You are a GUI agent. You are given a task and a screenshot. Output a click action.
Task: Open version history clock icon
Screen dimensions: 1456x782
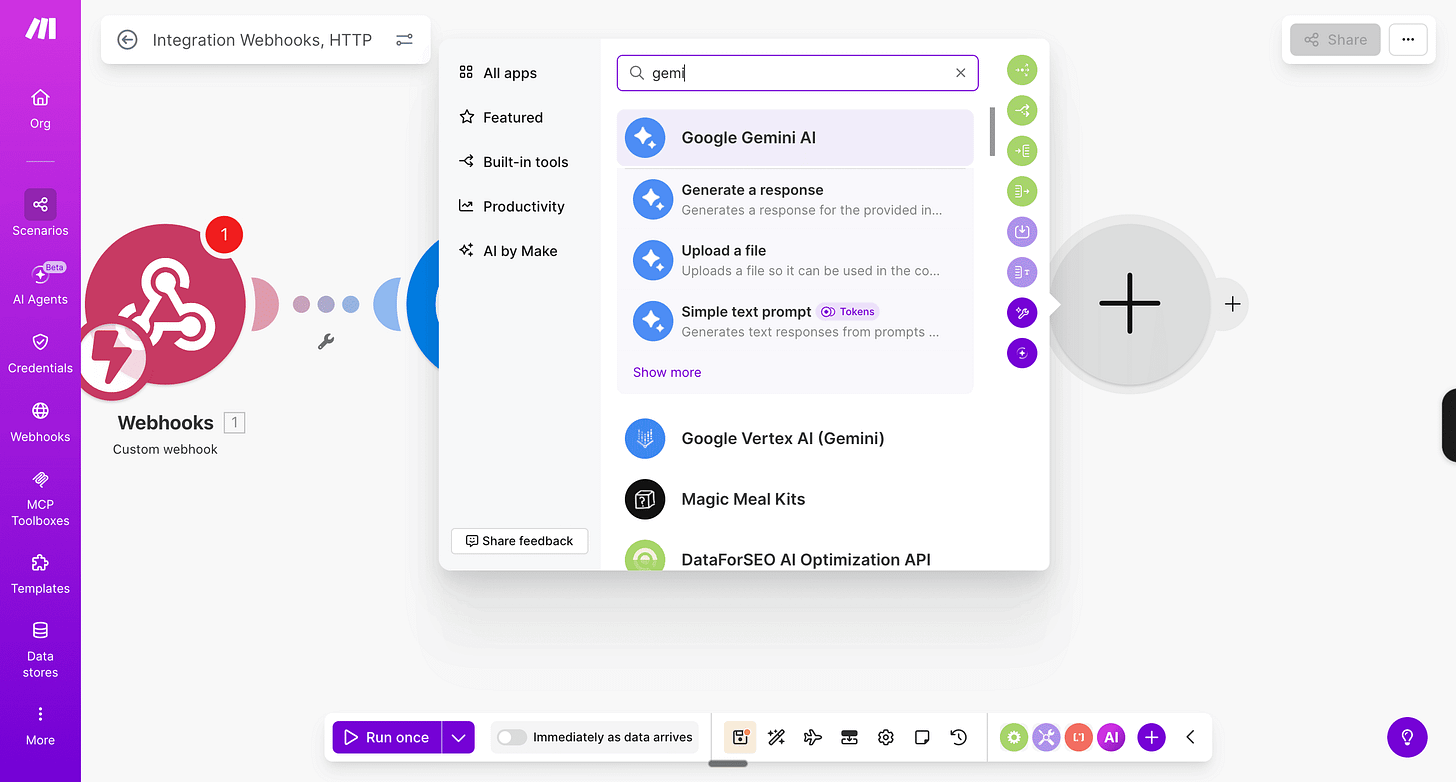pyautogui.click(x=958, y=737)
